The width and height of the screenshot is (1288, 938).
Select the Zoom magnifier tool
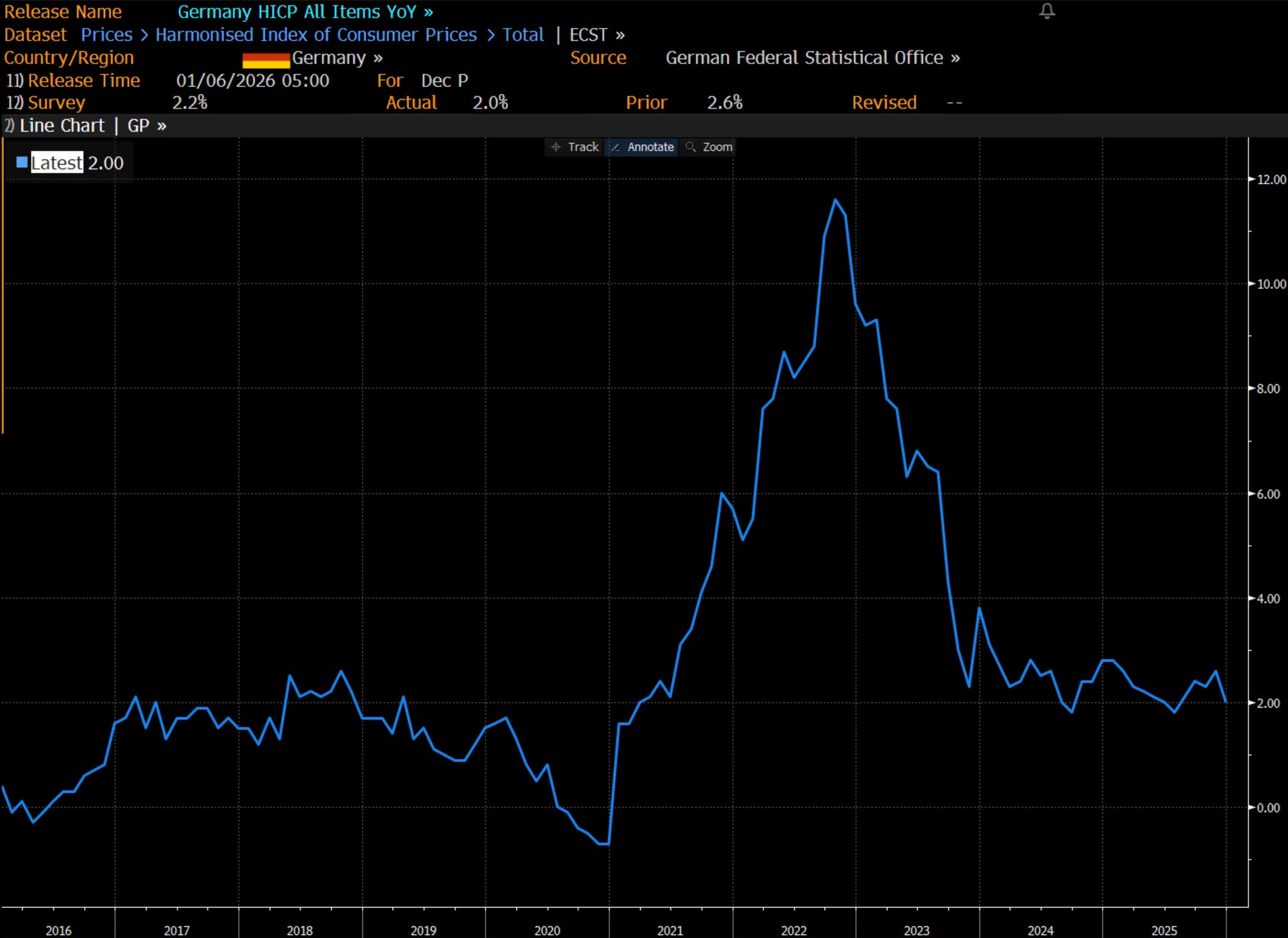pyautogui.click(x=709, y=147)
